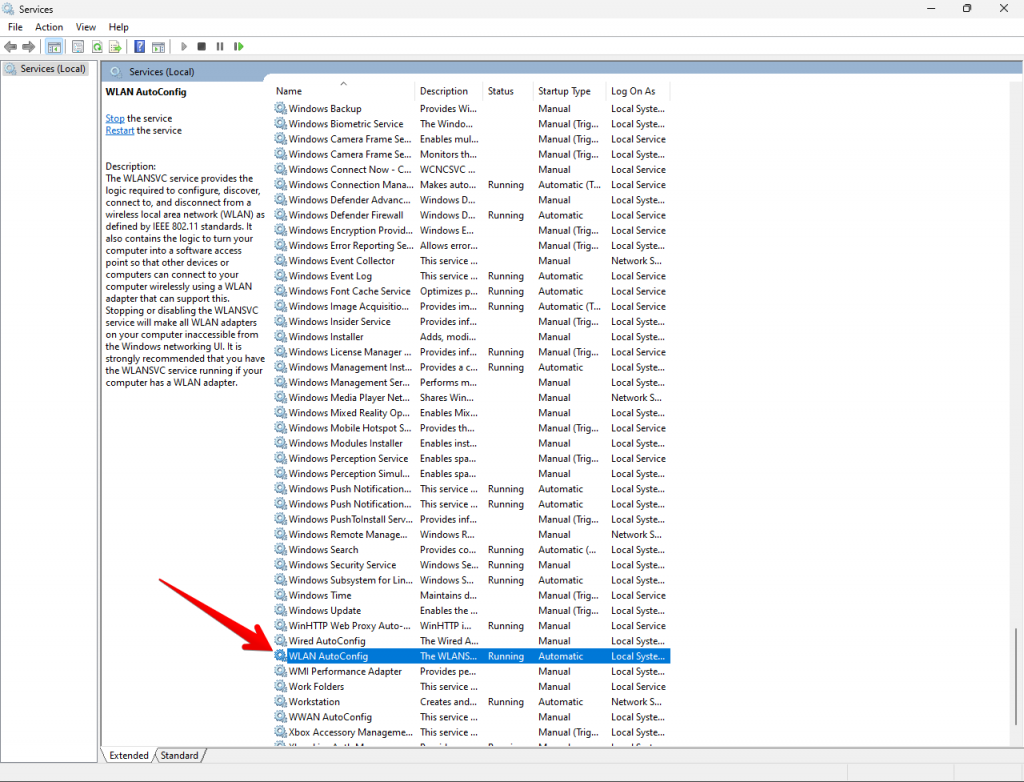This screenshot has height=782, width=1024.
Task: Open the Help menu
Action: 118,27
